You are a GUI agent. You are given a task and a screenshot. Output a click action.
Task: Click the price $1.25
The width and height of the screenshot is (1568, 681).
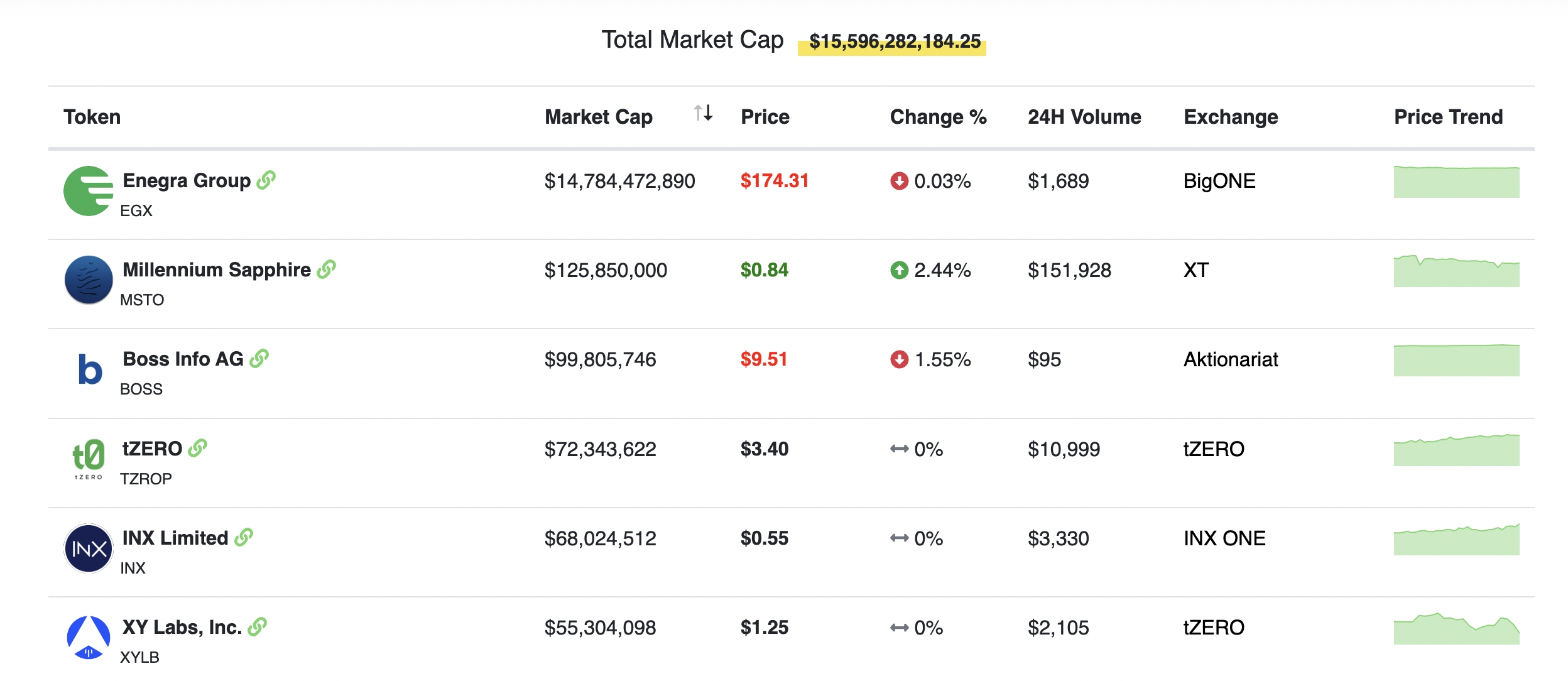(x=764, y=628)
